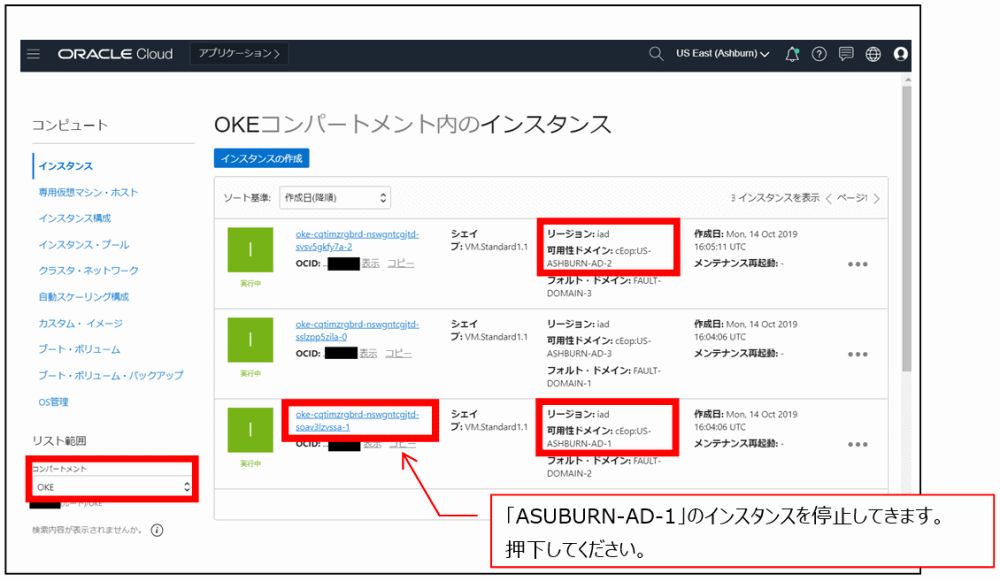Click the info icon near 検索内容が表示されませんか
The image size is (1000, 581).
156,532
